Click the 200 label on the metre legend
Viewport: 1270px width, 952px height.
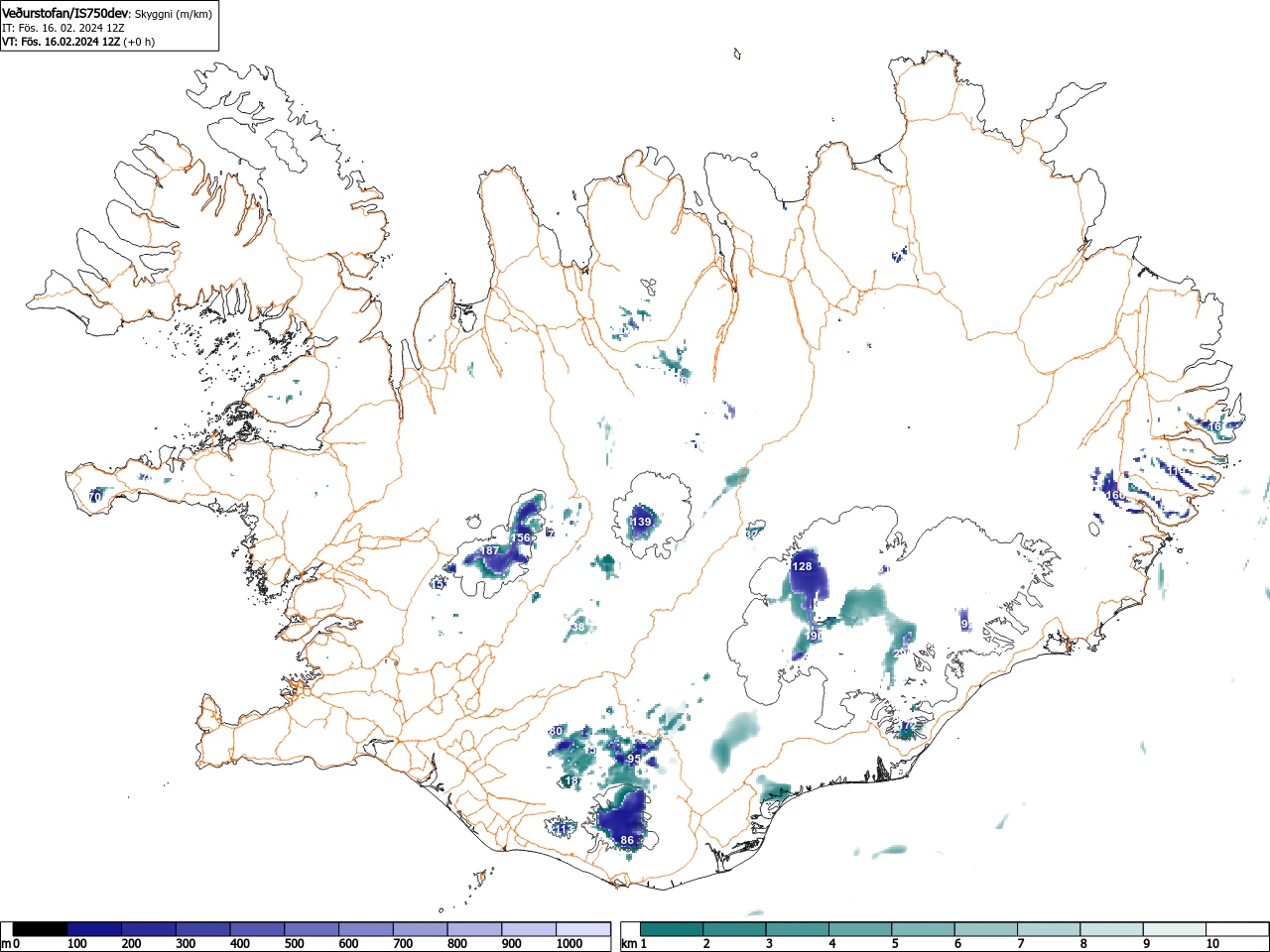(x=131, y=944)
